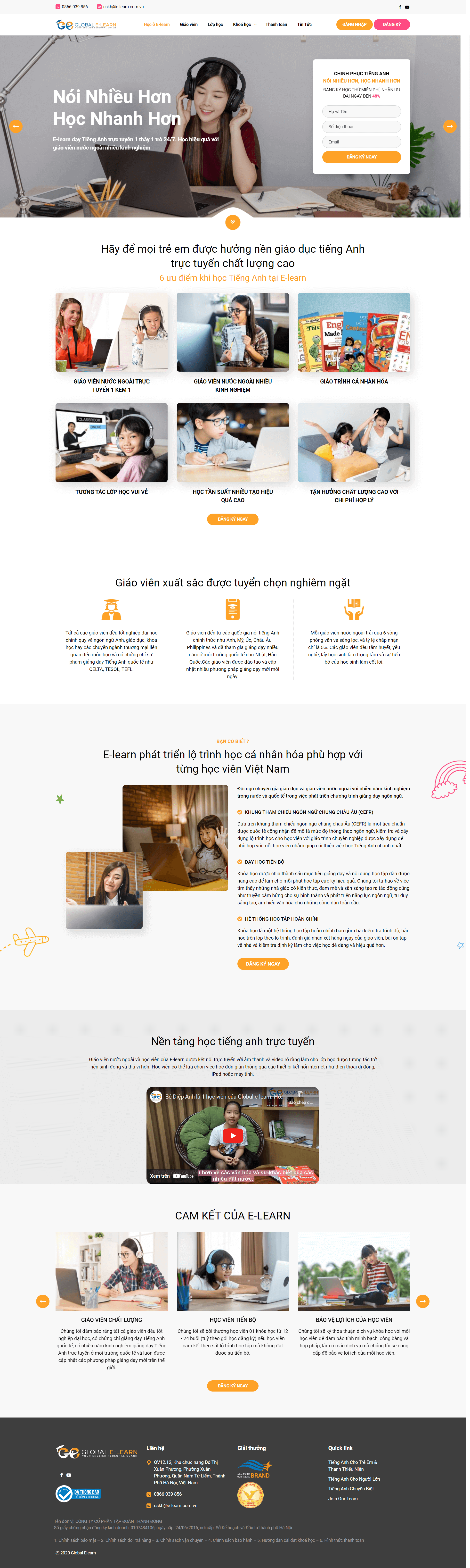Click the pink ĐĂNG KÝ button
Viewport: 470px width, 1568px height.
pyautogui.click(x=392, y=24)
